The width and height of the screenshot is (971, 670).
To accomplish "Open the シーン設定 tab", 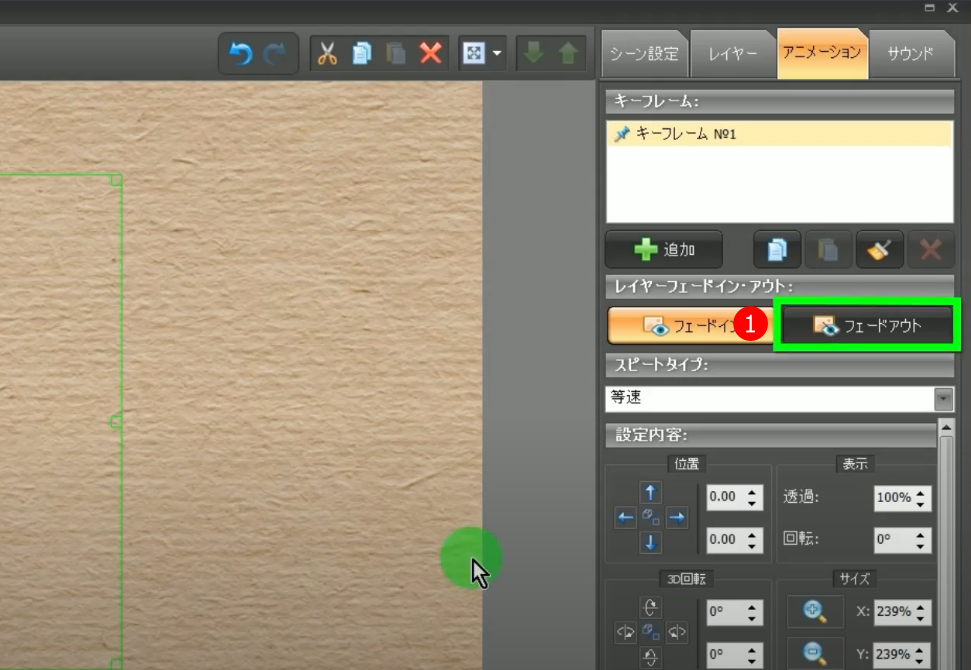I will coord(645,54).
